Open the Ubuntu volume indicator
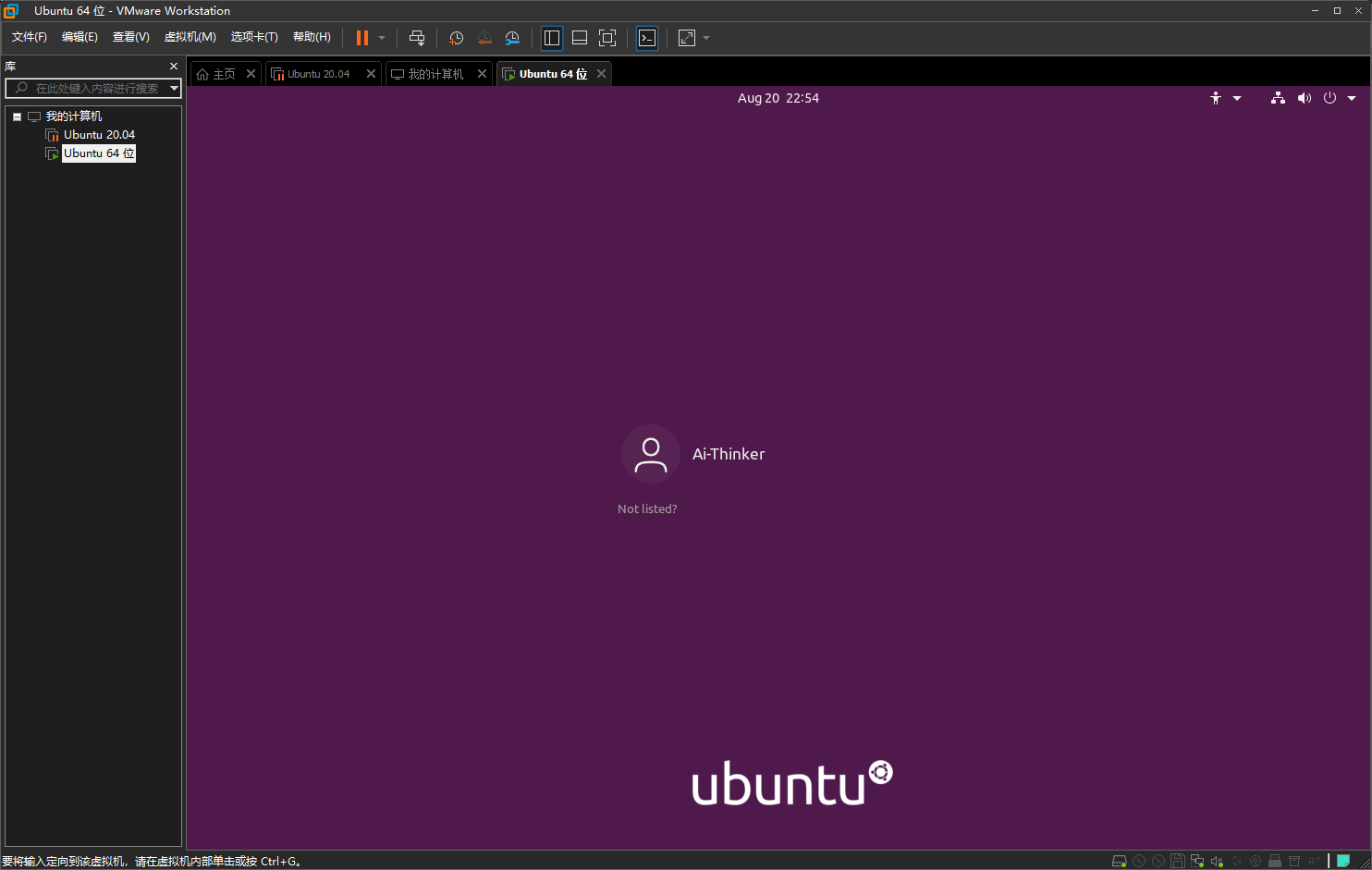Viewport: 1372px width, 870px height. coord(1304,98)
